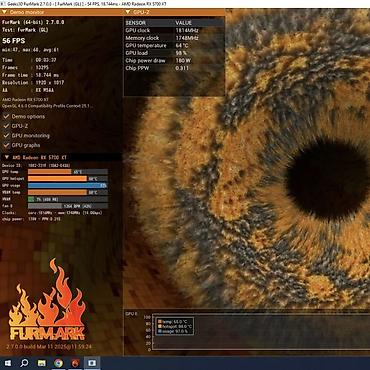Click the VALUE column header
The height and width of the screenshot is (370, 370).
183,23
